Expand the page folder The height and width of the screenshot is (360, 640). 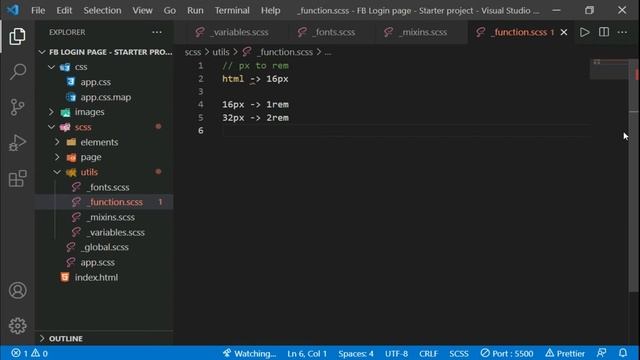click(x=57, y=157)
